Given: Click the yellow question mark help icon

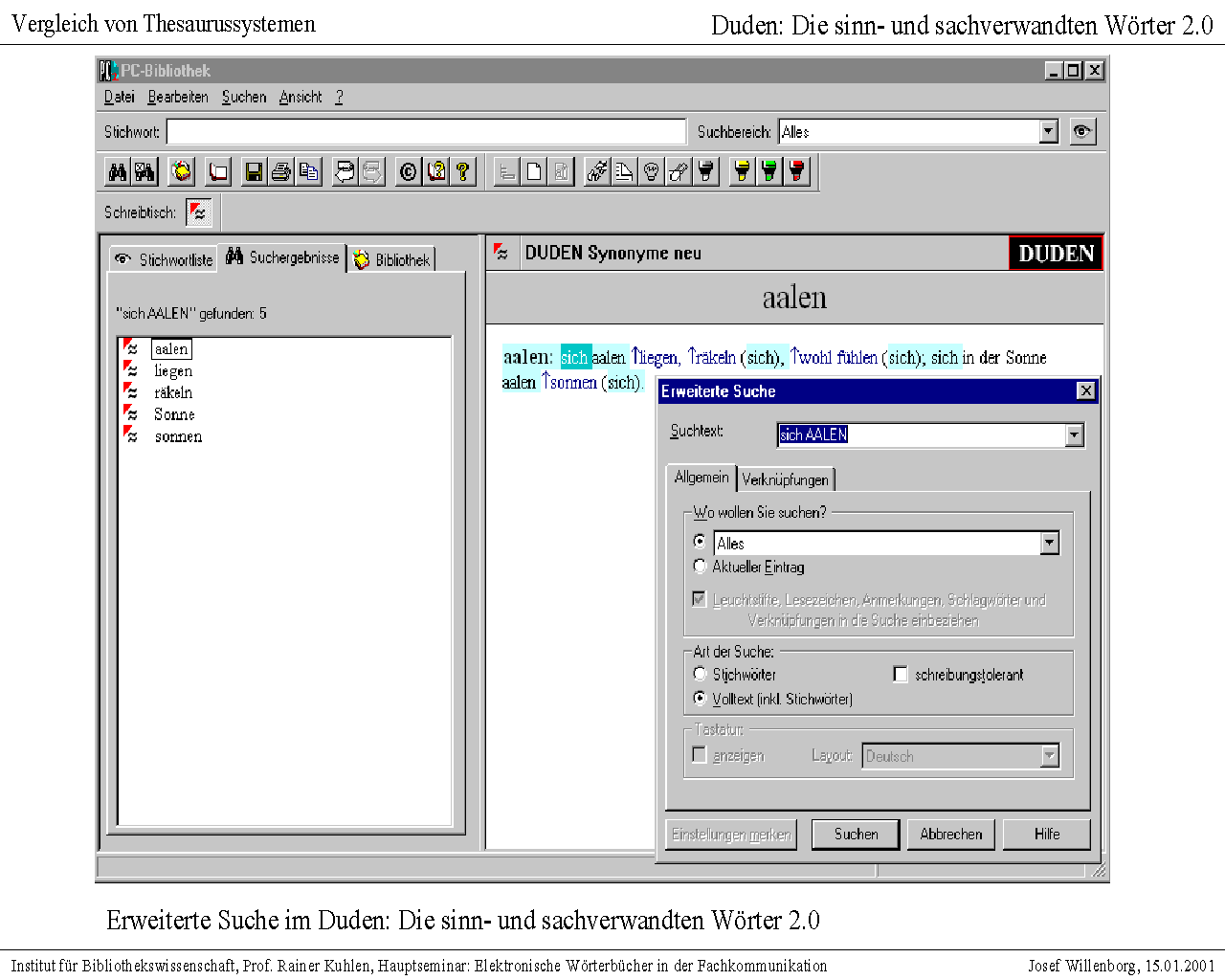Looking at the screenshot, I should pyautogui.click(x=463, y=172).
